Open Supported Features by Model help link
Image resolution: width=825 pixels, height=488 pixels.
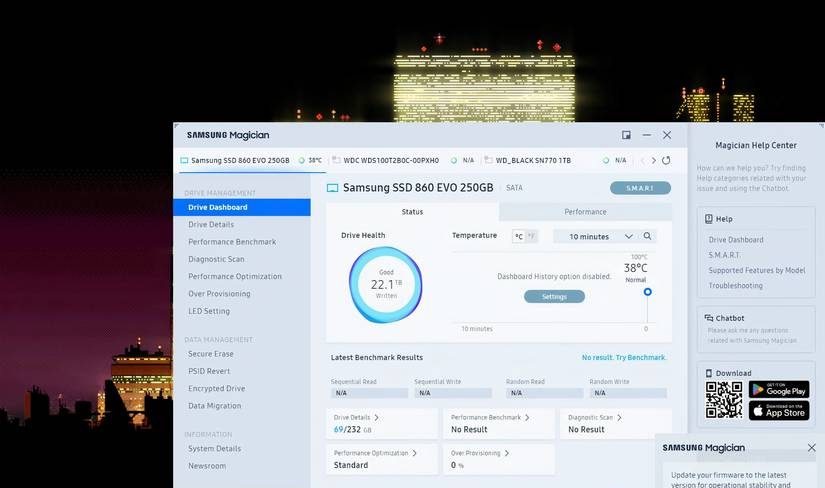tap(757, 270)
